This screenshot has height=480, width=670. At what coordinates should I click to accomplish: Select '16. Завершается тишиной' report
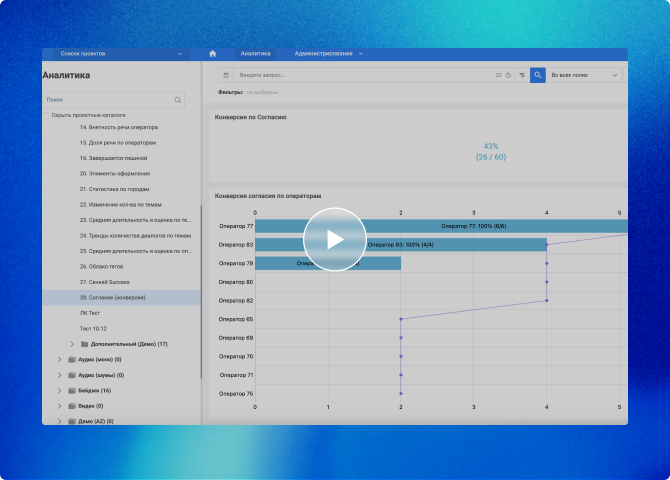point(113,158)
